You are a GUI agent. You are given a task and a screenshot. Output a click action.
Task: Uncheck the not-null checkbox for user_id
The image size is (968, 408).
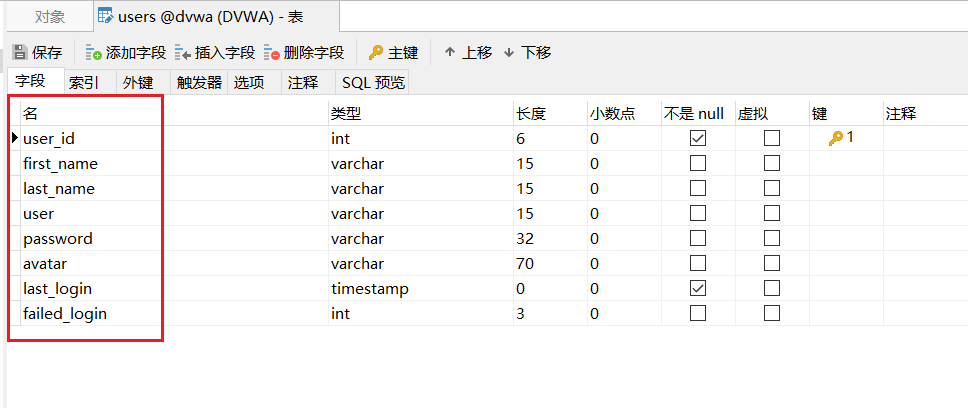coord(698,139)
